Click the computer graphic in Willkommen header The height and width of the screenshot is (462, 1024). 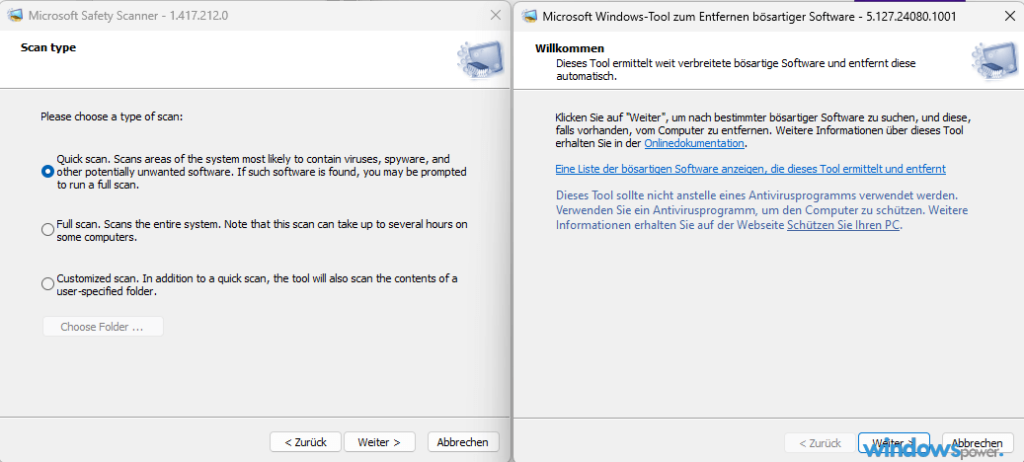995,60
